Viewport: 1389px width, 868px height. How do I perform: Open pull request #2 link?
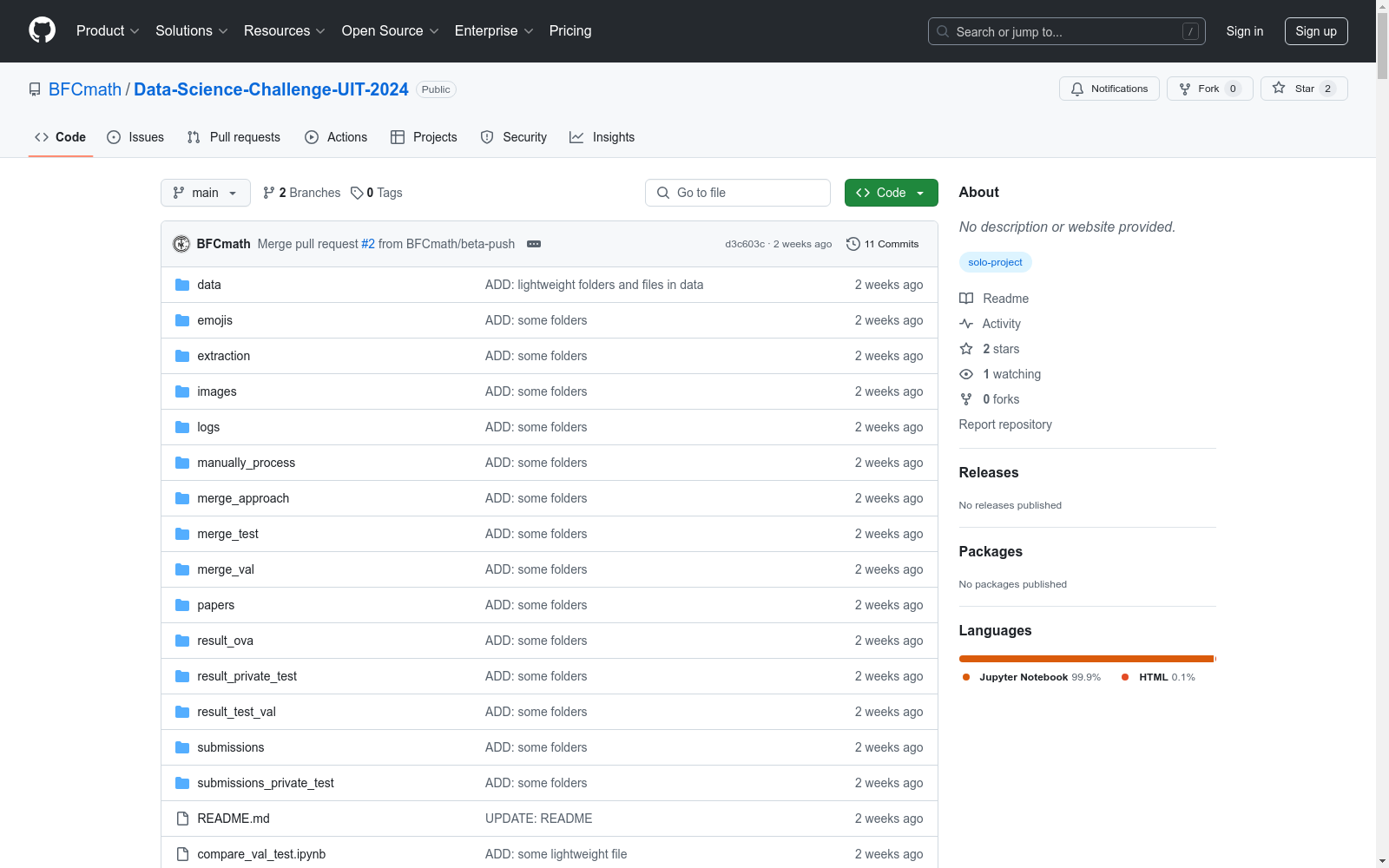[368, 244]
